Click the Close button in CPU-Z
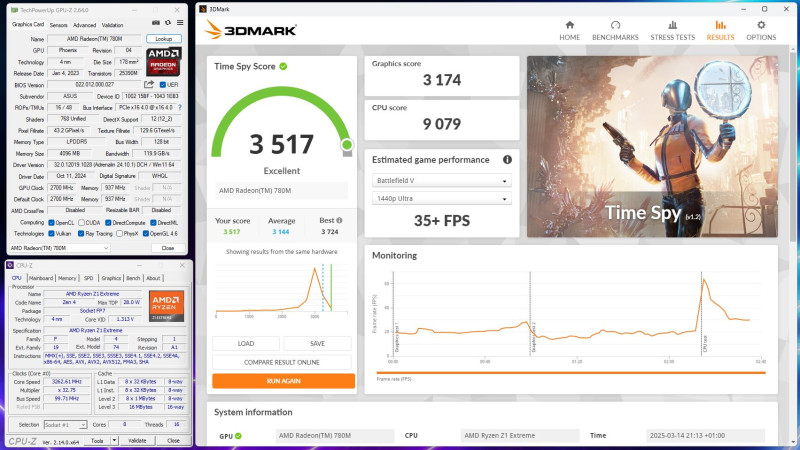800x450 pixels. 173,440
